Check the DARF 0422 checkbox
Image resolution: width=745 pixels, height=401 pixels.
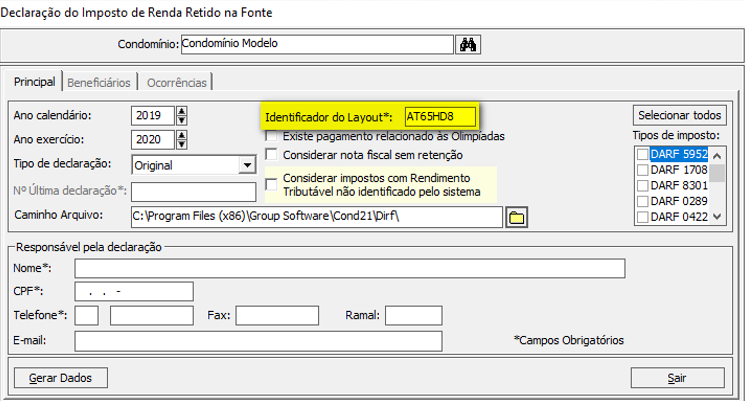(x=642, y=217)
